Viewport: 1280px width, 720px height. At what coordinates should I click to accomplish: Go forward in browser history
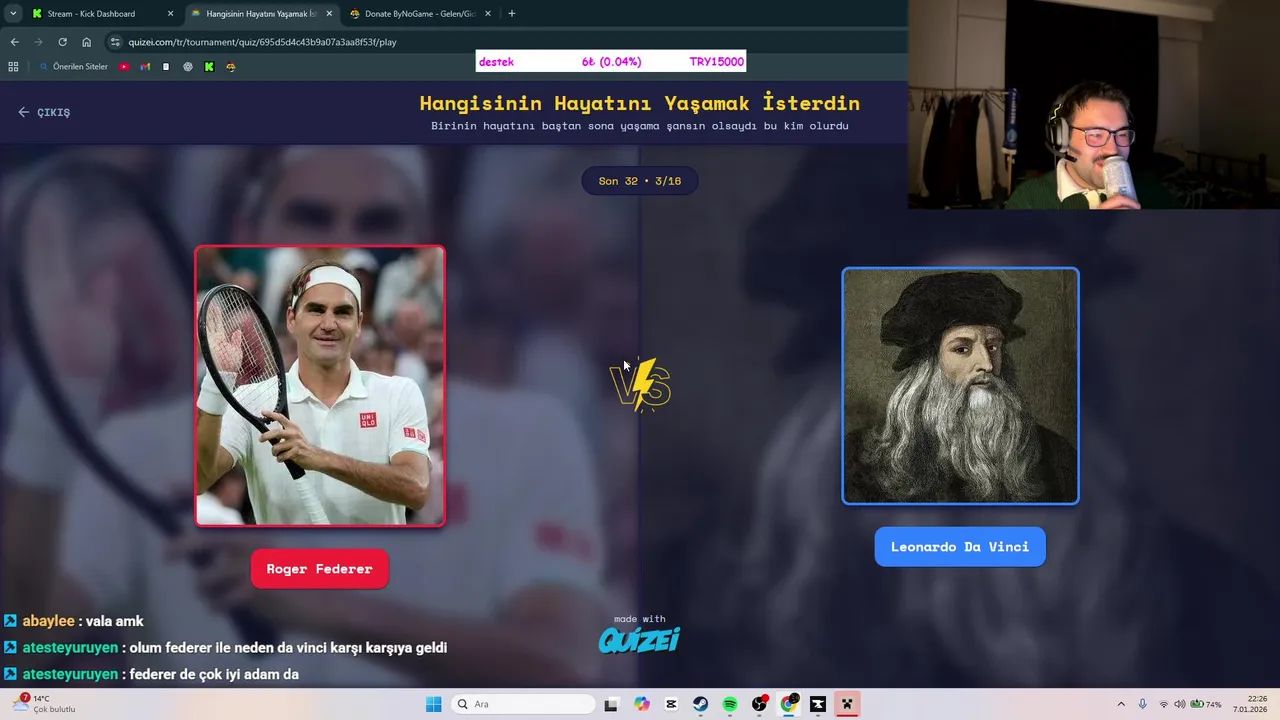[38, 42]
